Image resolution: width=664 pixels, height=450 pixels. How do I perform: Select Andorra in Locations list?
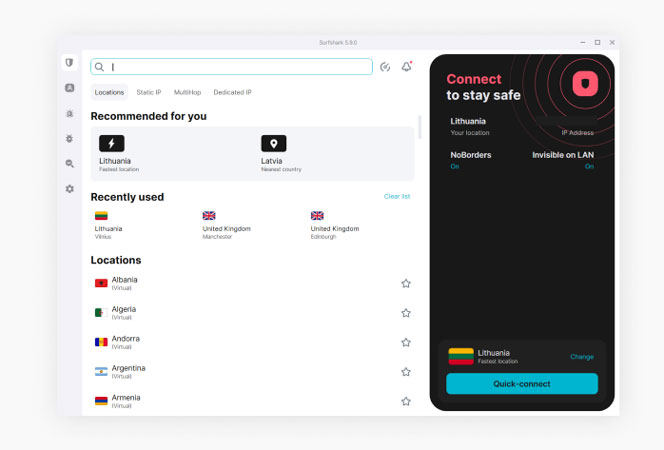252,342
